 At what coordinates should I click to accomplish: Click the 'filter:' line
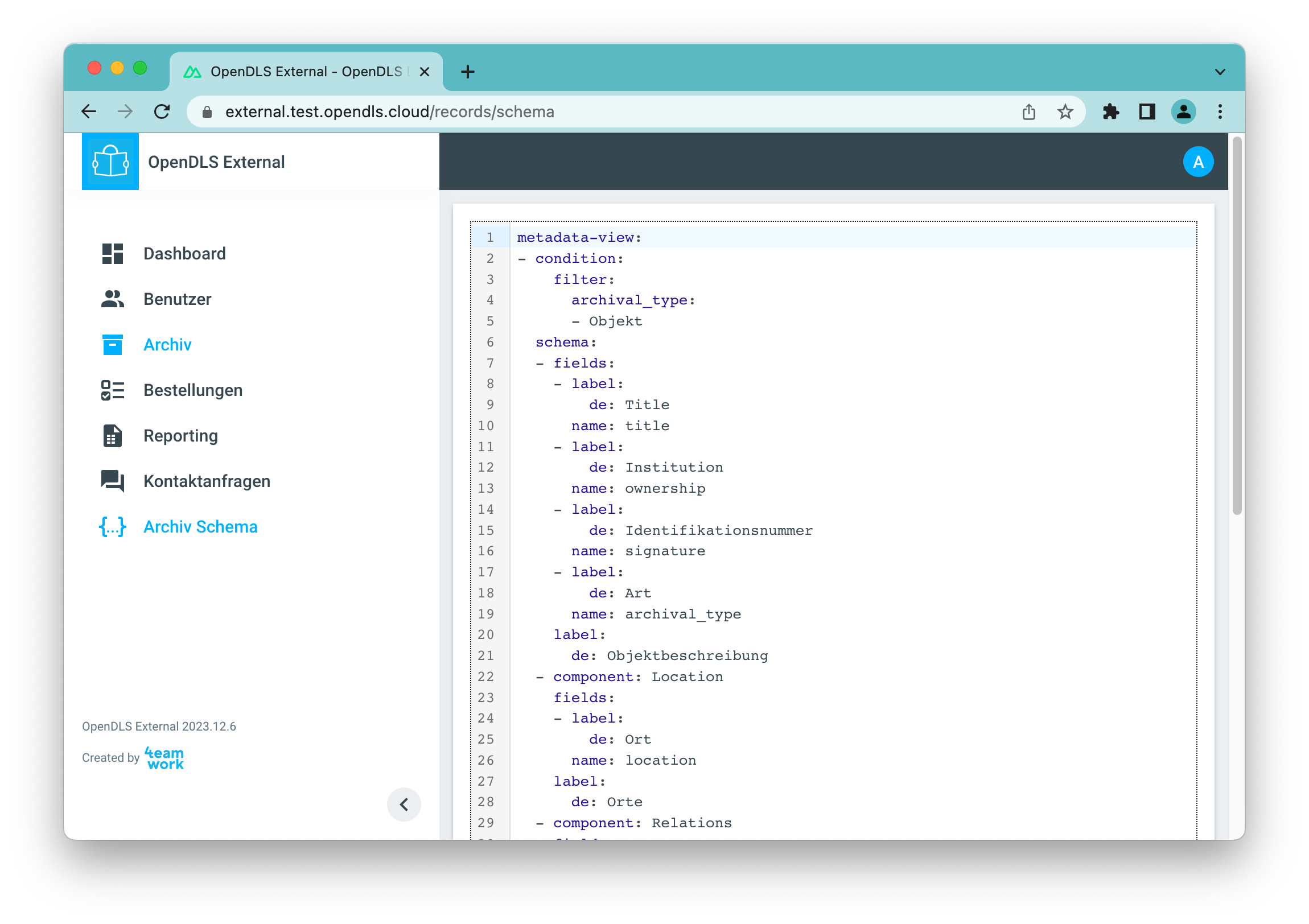point(584,280)
